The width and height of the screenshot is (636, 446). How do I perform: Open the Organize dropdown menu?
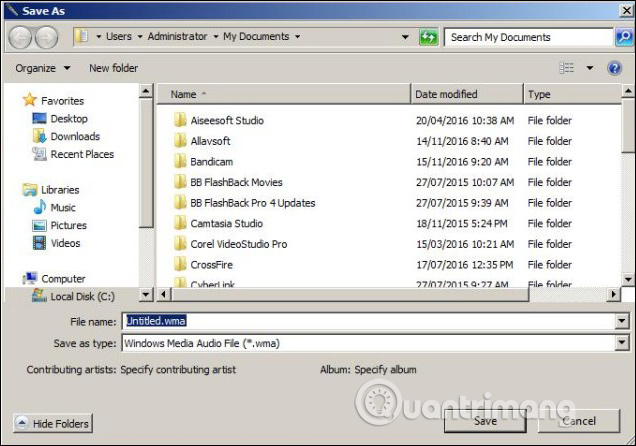[43, 68]
